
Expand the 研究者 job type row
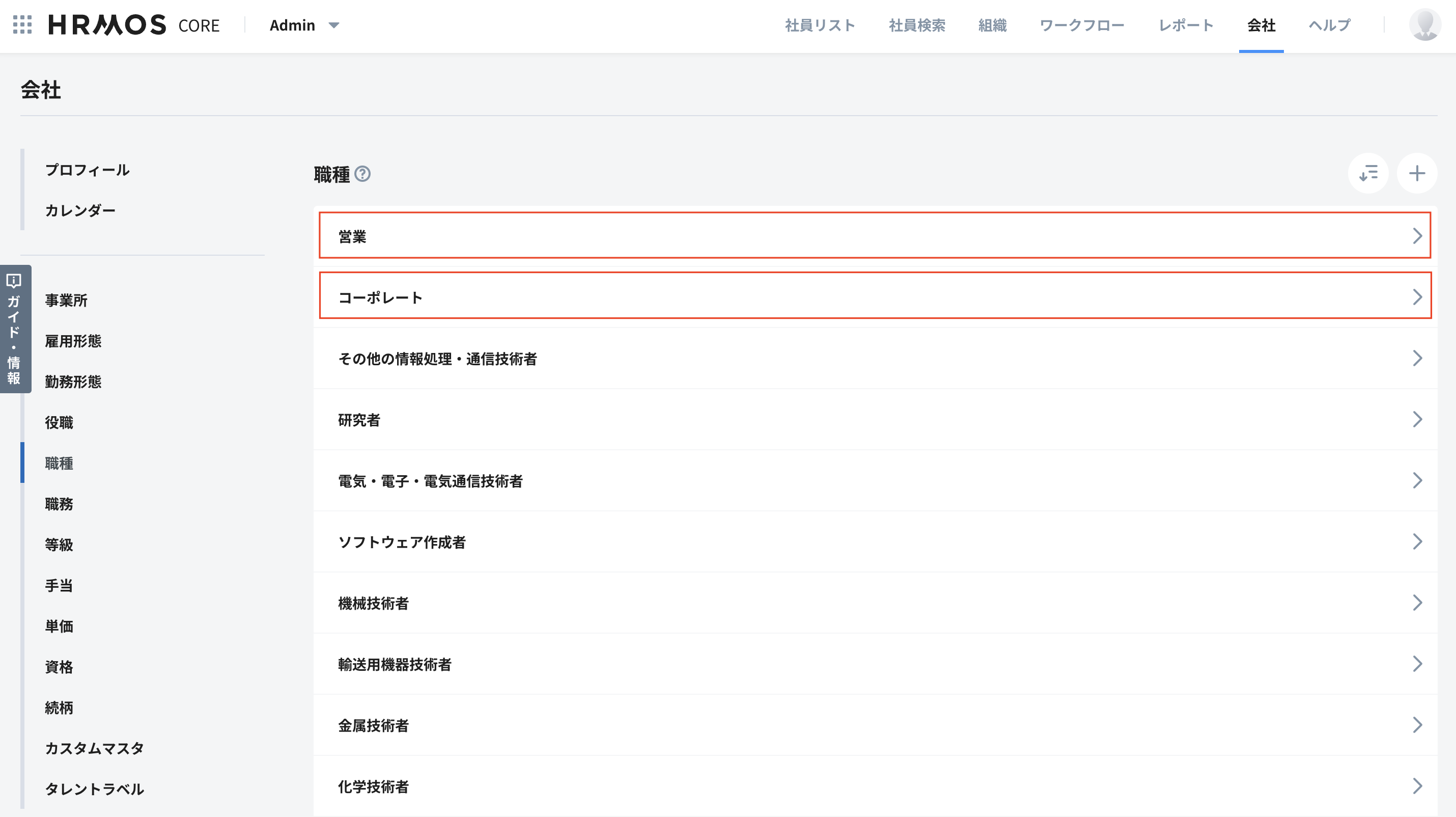[875, 420]
